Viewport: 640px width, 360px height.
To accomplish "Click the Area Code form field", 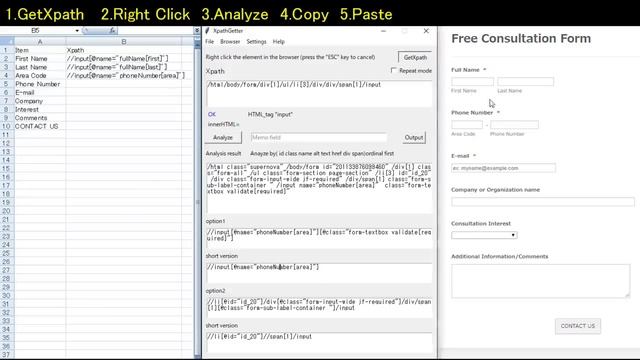I will [x=467, y=125].
